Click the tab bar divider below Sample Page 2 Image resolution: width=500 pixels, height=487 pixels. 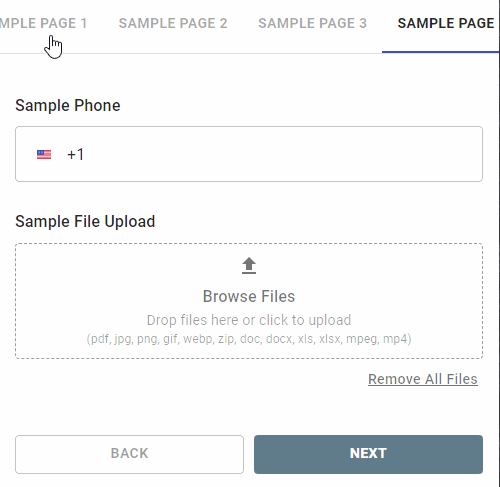173,53
